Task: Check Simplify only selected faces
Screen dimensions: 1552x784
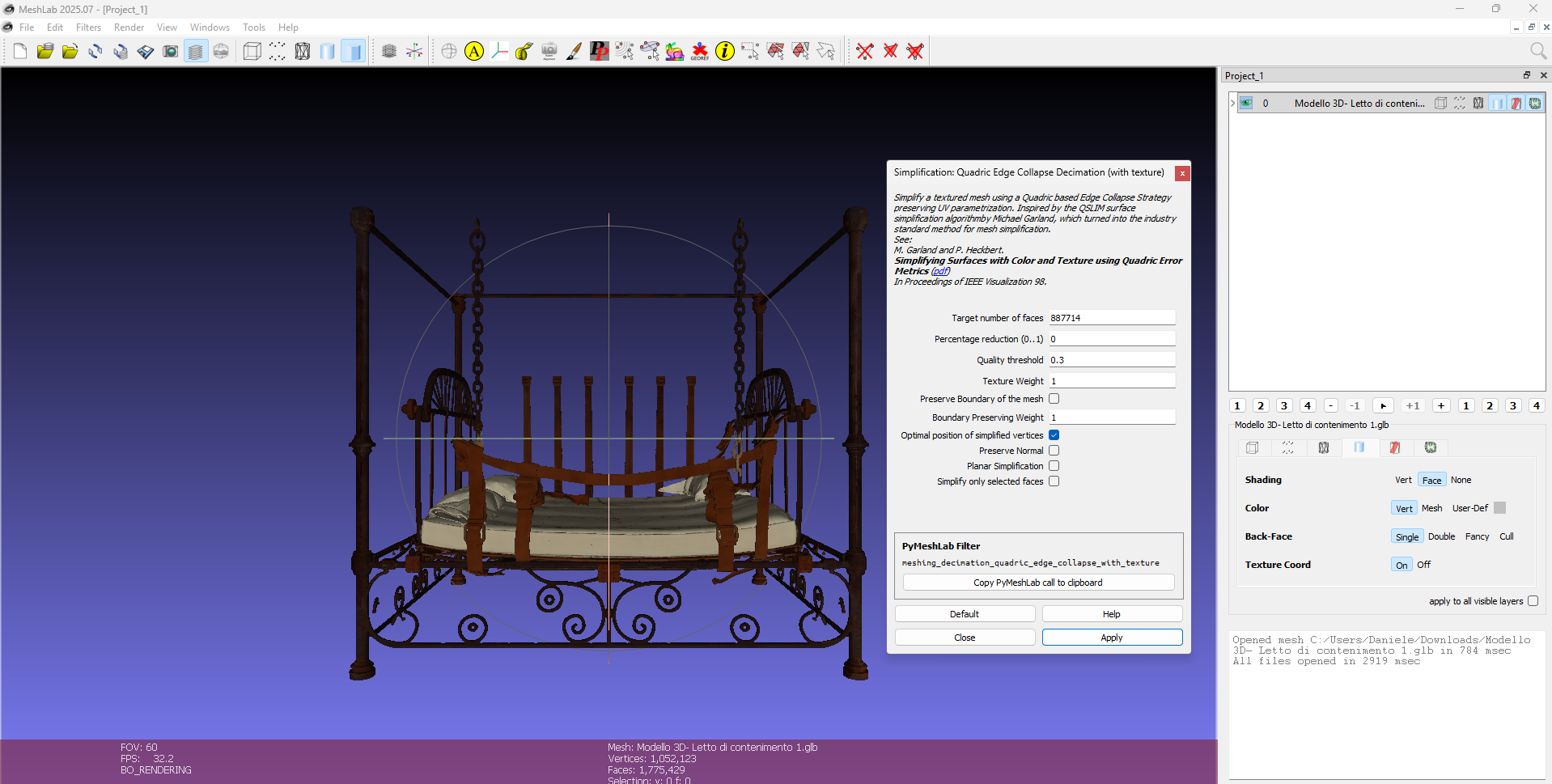Action: click(x=1054, y=481)
